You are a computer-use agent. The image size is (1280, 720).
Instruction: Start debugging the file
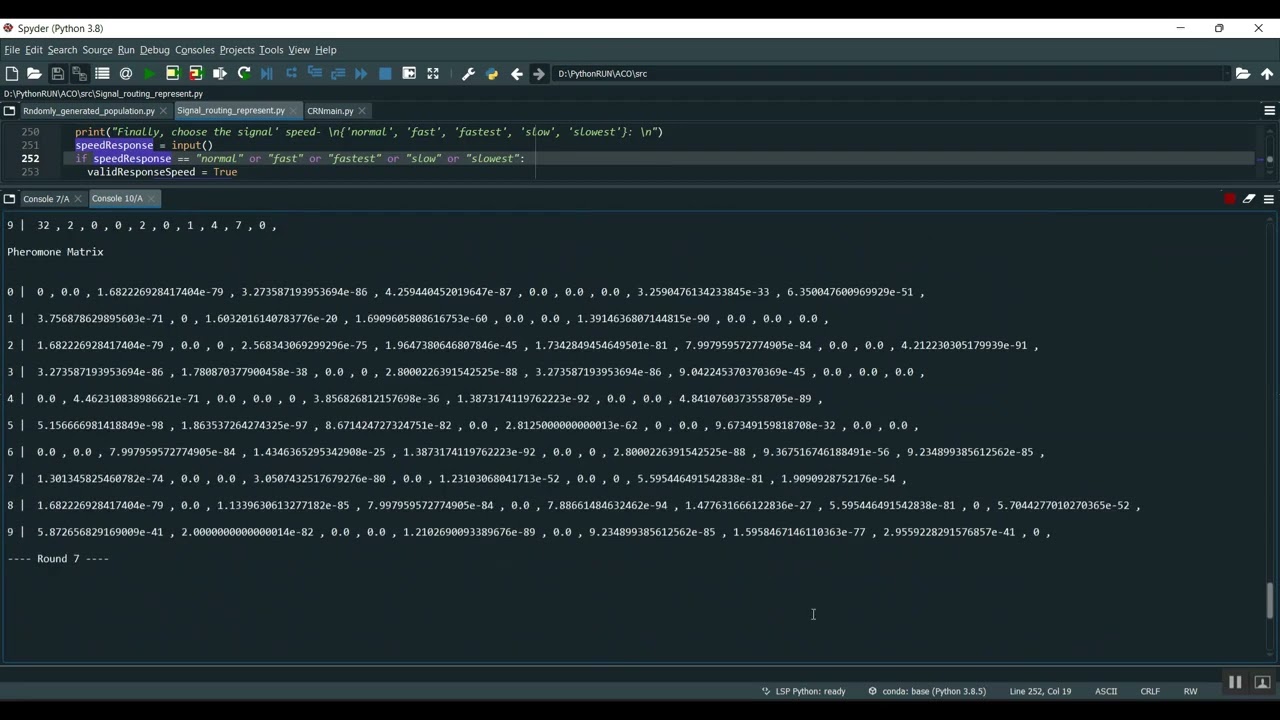point(267,74)
